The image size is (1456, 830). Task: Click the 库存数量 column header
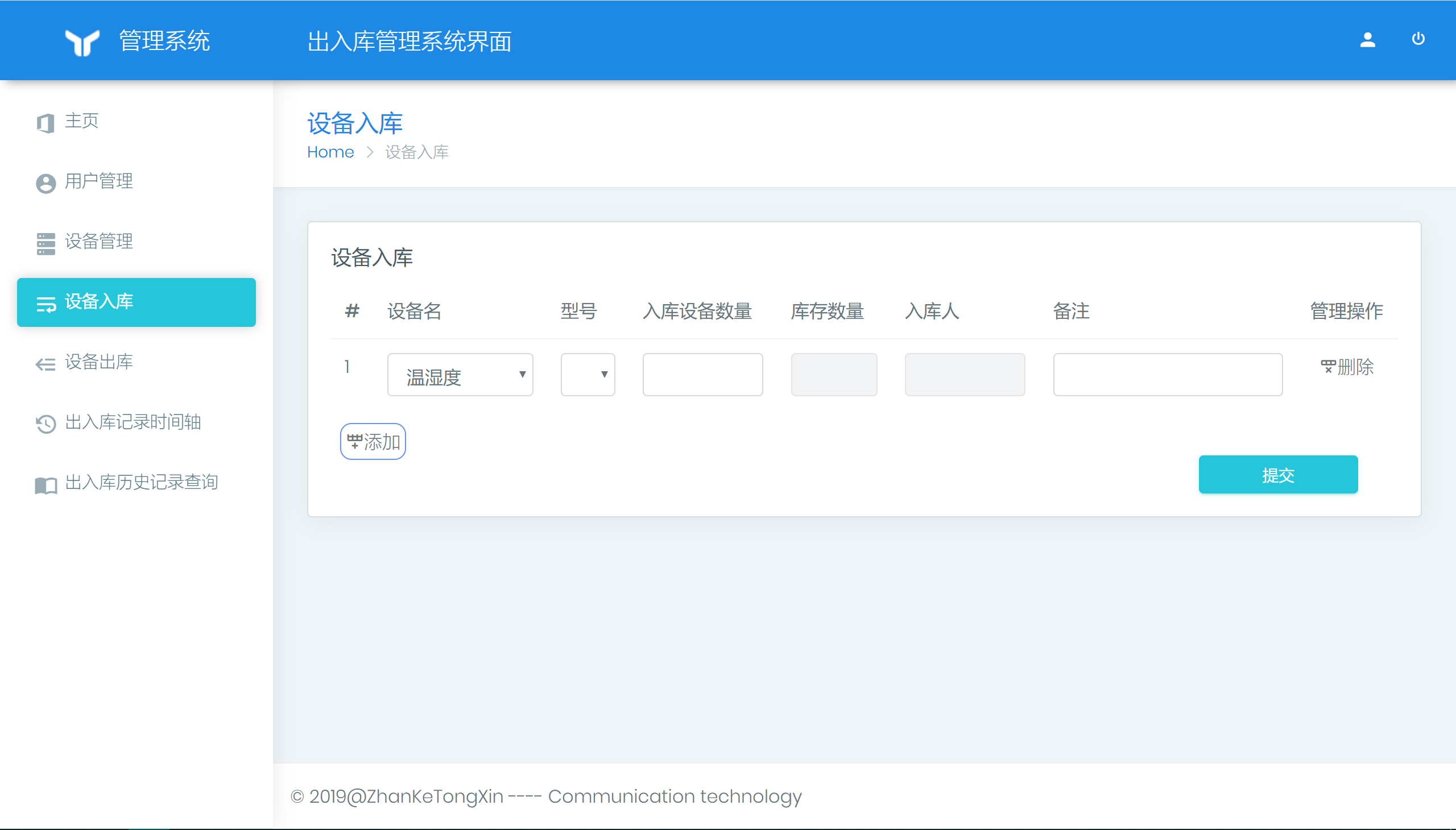coord(828,312)
